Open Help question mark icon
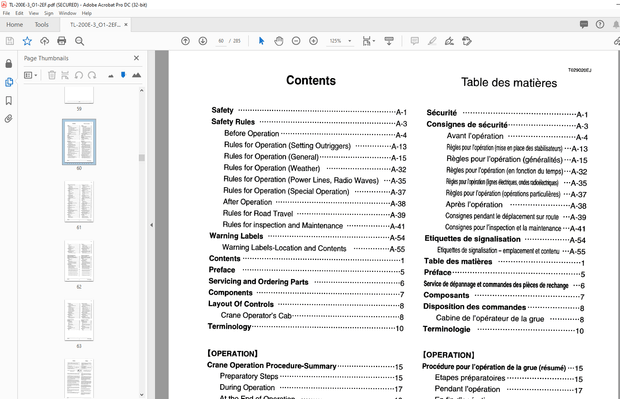The image size is (620, 399). pyautogui.click(x=600, y=25)
